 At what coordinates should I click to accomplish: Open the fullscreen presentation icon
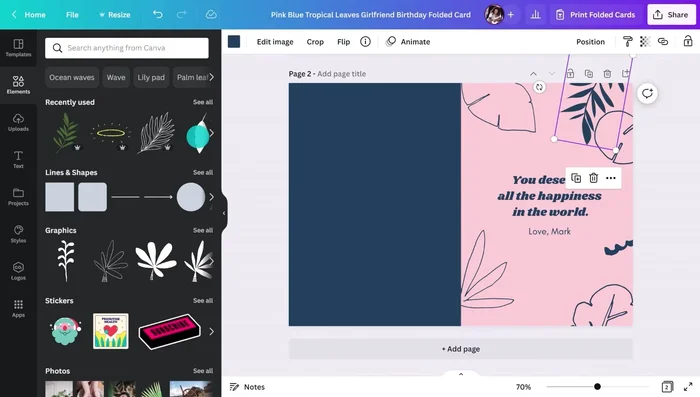coord(688,387)
